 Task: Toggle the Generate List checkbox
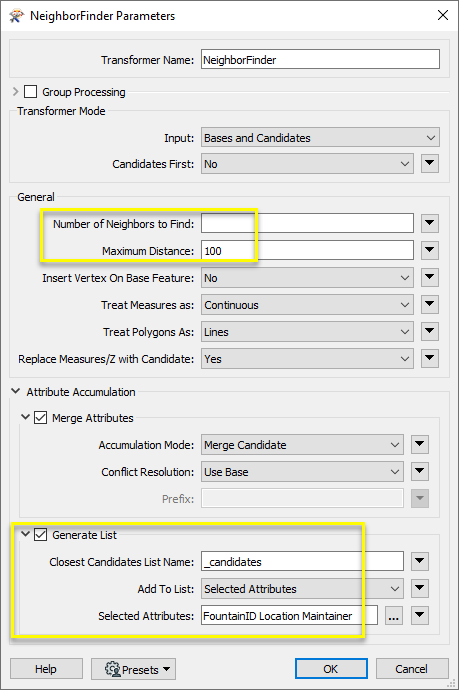click(40, 535)
